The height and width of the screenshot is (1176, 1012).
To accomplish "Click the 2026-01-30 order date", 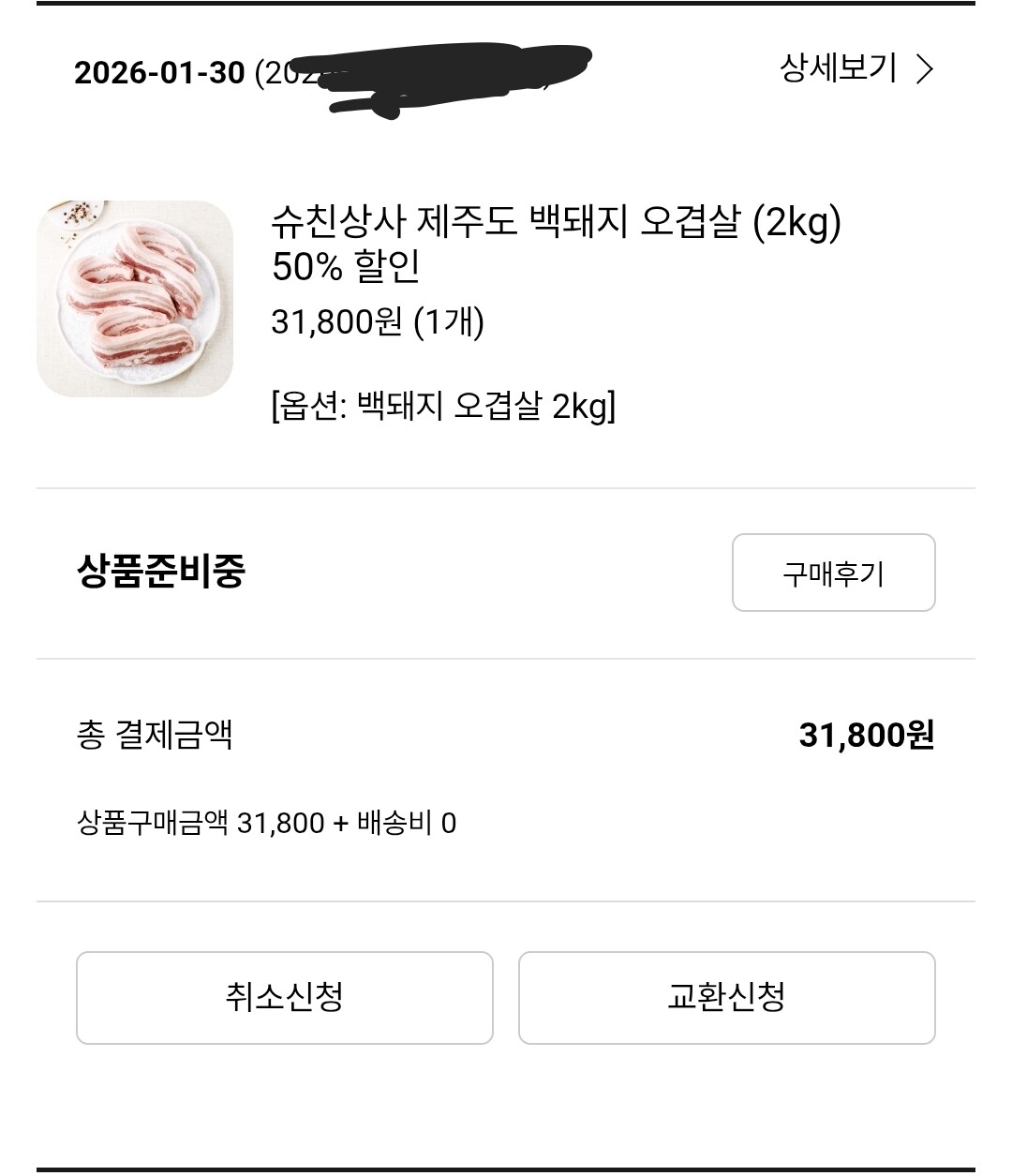I will (159, 73).
